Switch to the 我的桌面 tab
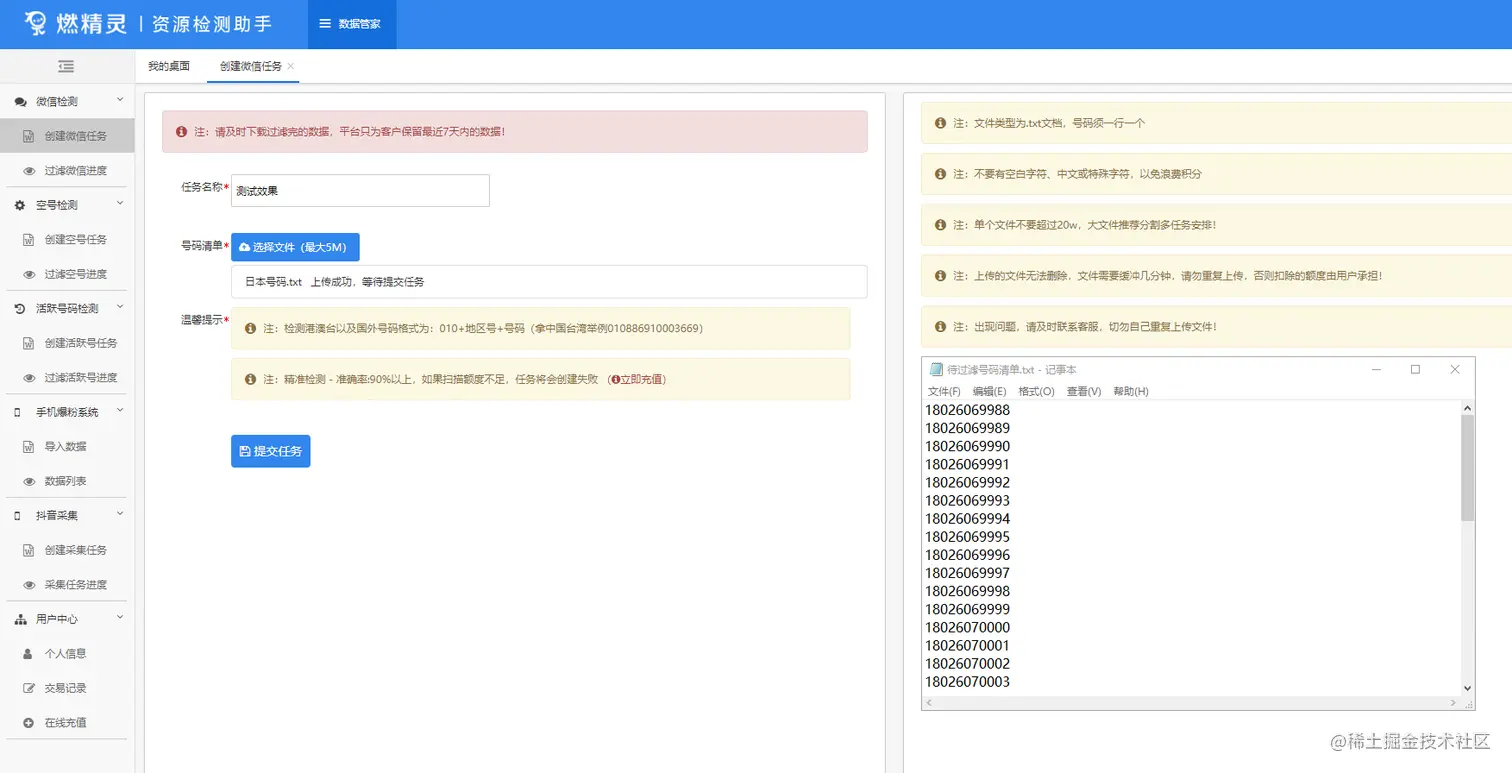1512x773 pixels. tap(167, 65)
